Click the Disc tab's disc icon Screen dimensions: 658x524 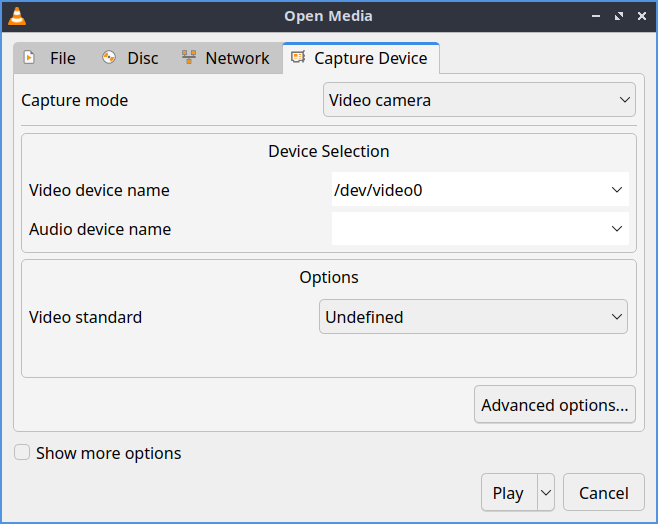point(109,58)
